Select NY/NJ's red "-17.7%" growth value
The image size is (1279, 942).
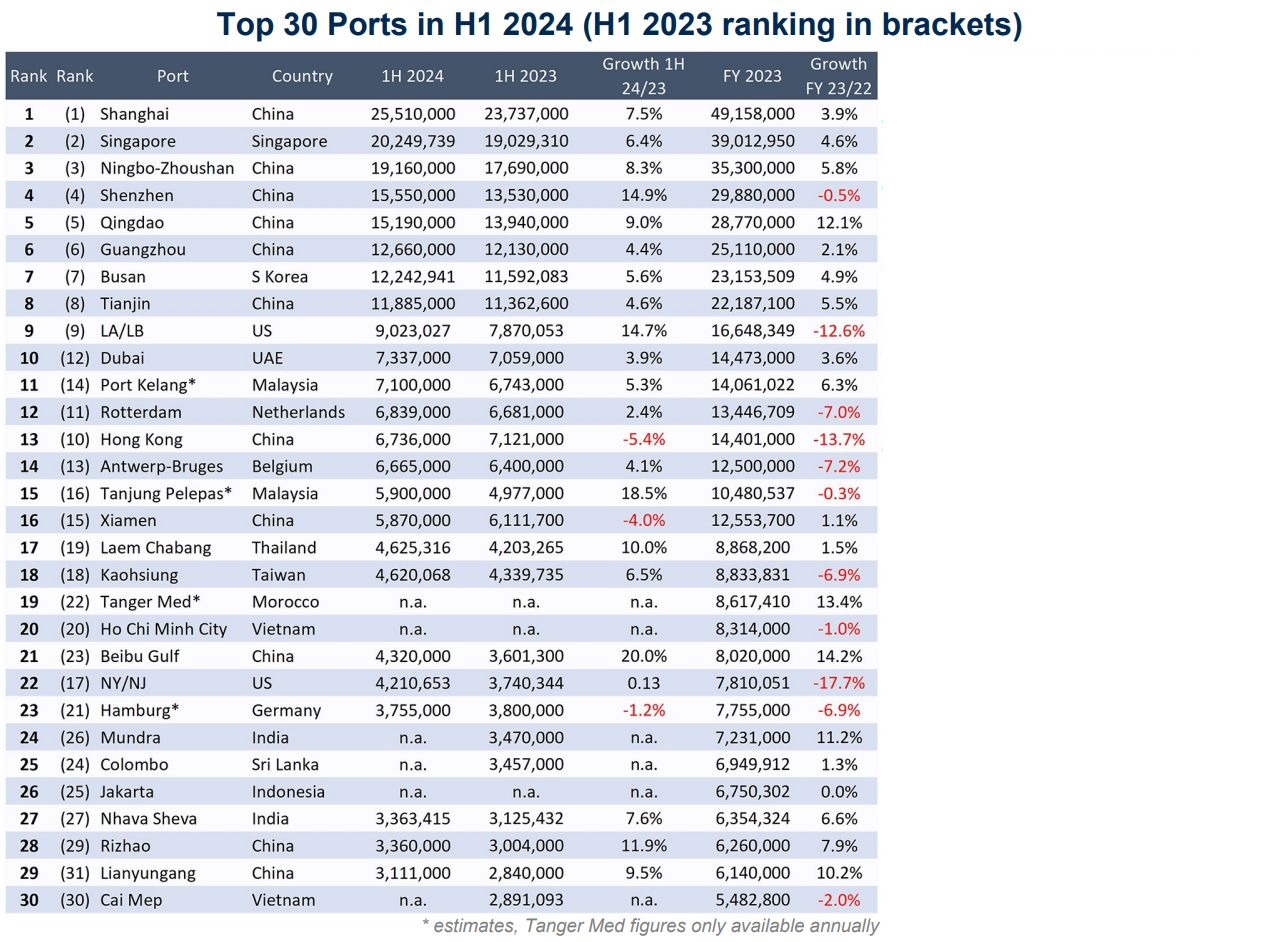[x=839, y=683]
